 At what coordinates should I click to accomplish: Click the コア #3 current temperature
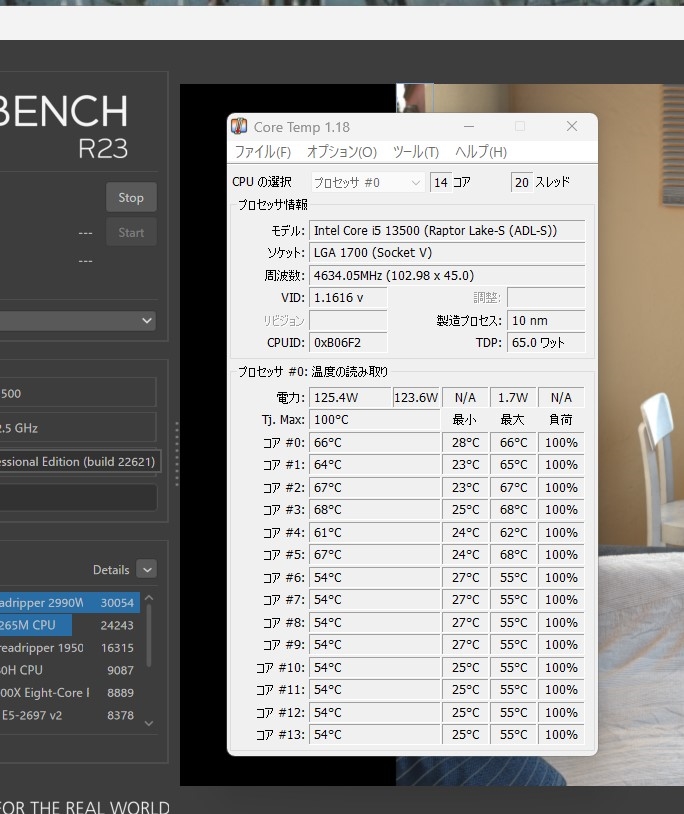[375, 509]
